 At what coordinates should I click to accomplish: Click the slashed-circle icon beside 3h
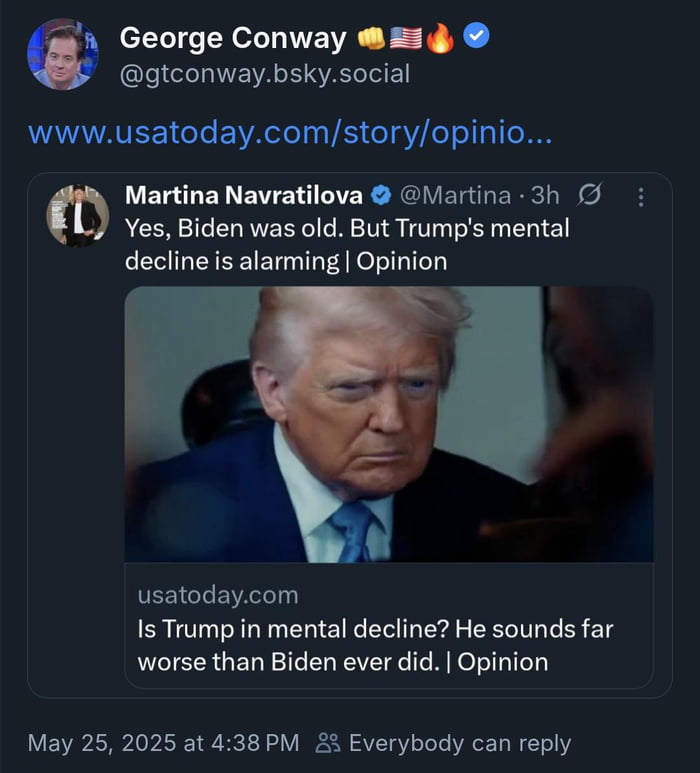click(x=590, y=196)
